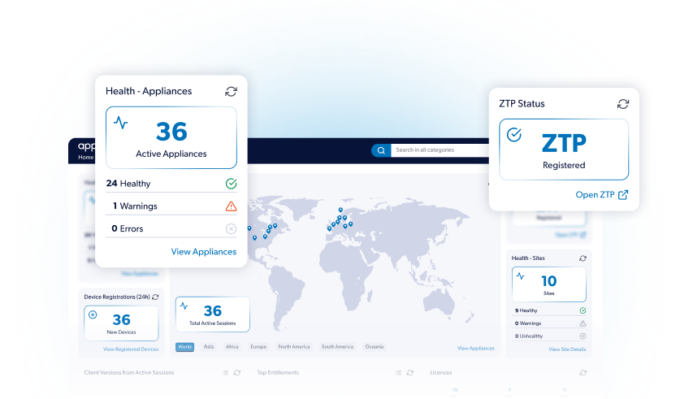Click the search magnifier button in top bar
This screenshot has width=680, height=399.
click(381, 150)
